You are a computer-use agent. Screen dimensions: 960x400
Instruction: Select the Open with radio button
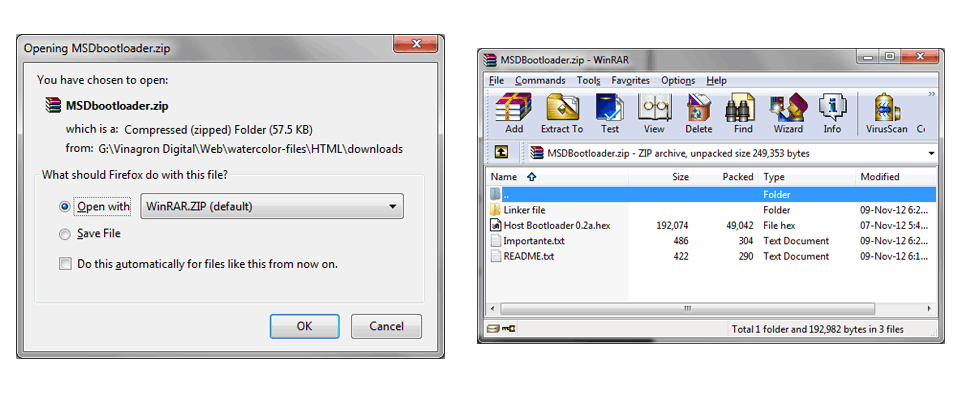pos(64,207)
